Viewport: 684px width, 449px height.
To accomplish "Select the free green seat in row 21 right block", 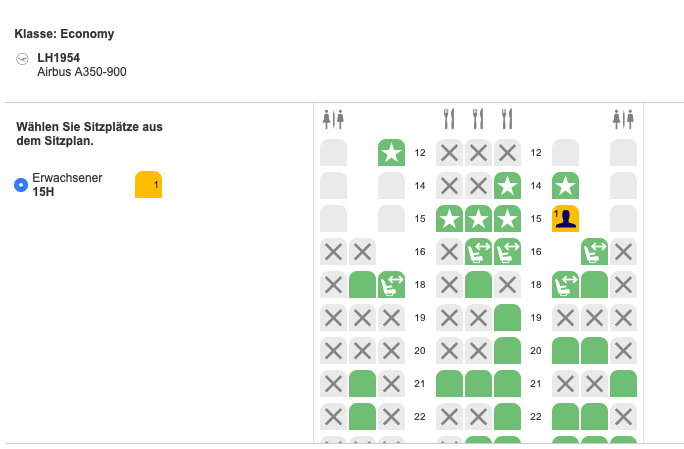I will 623,384.
